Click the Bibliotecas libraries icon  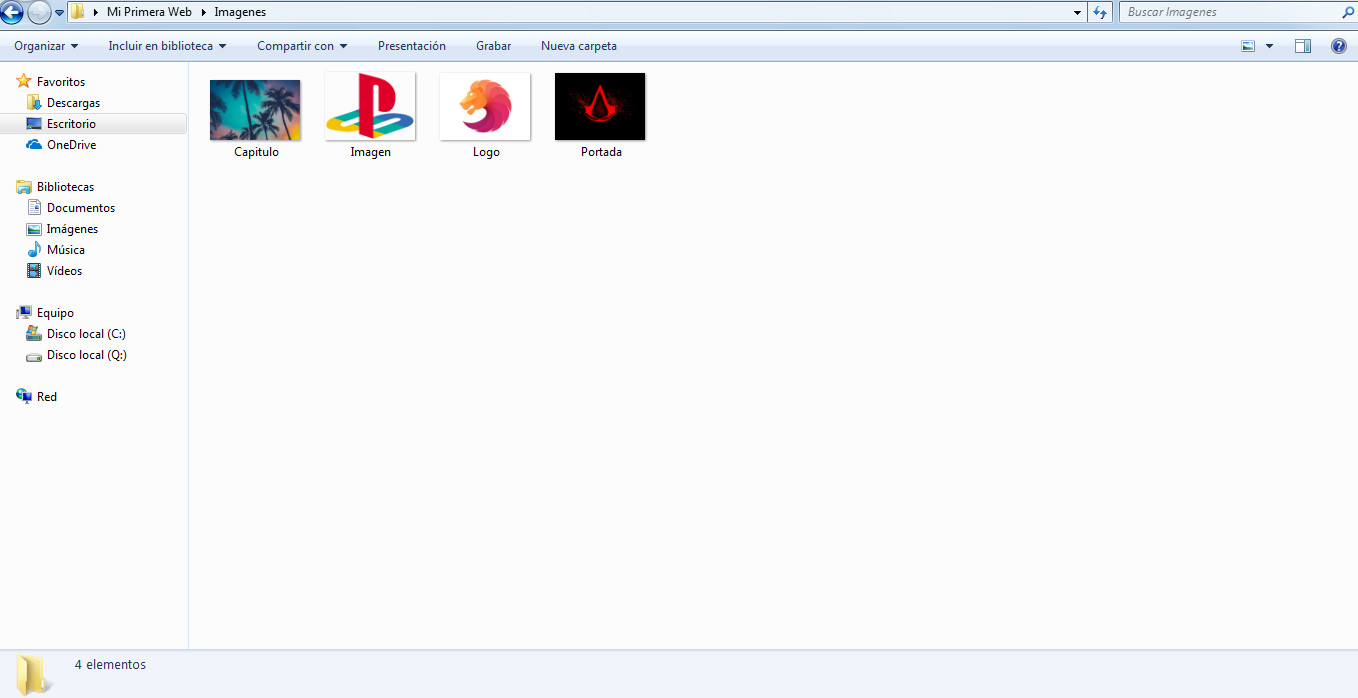tap(24, 187)
